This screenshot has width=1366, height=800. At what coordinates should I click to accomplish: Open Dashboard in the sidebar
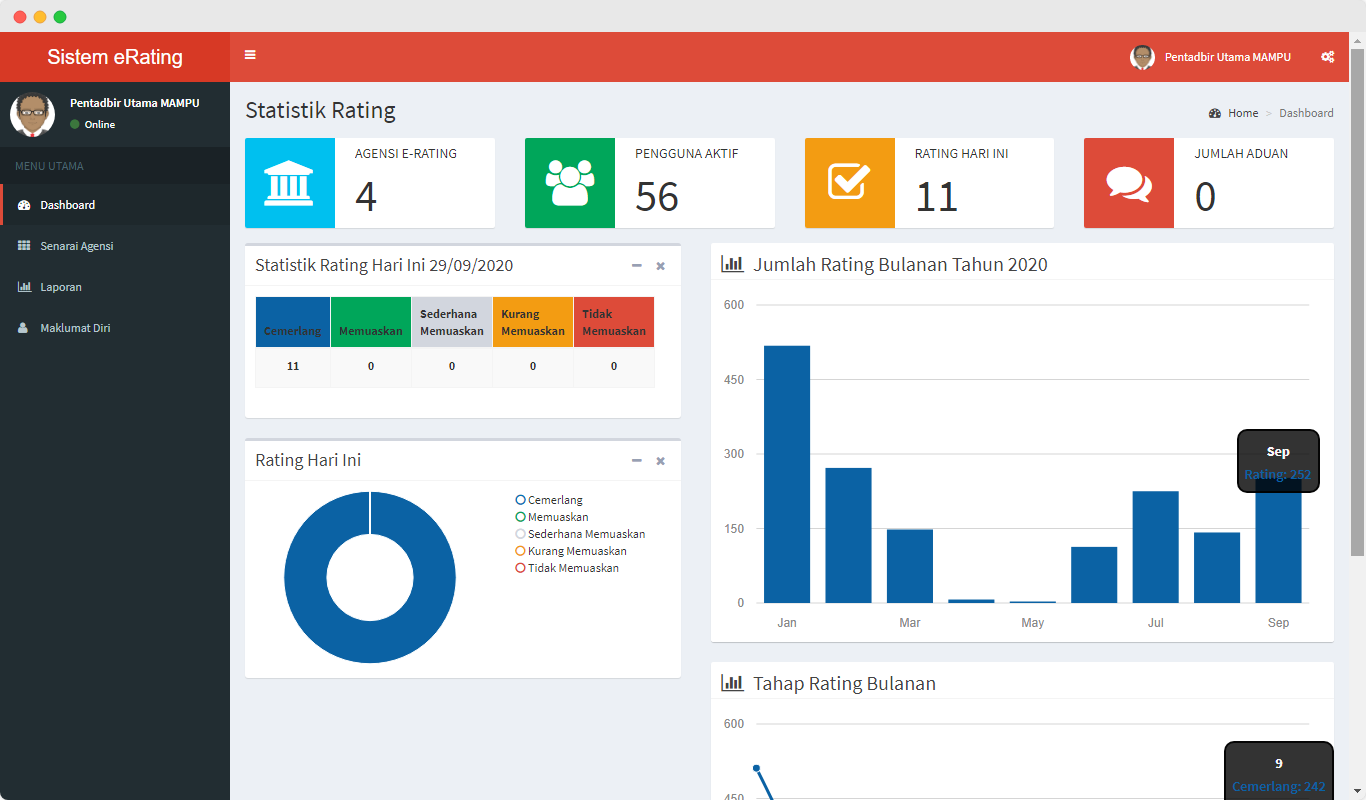115,205
